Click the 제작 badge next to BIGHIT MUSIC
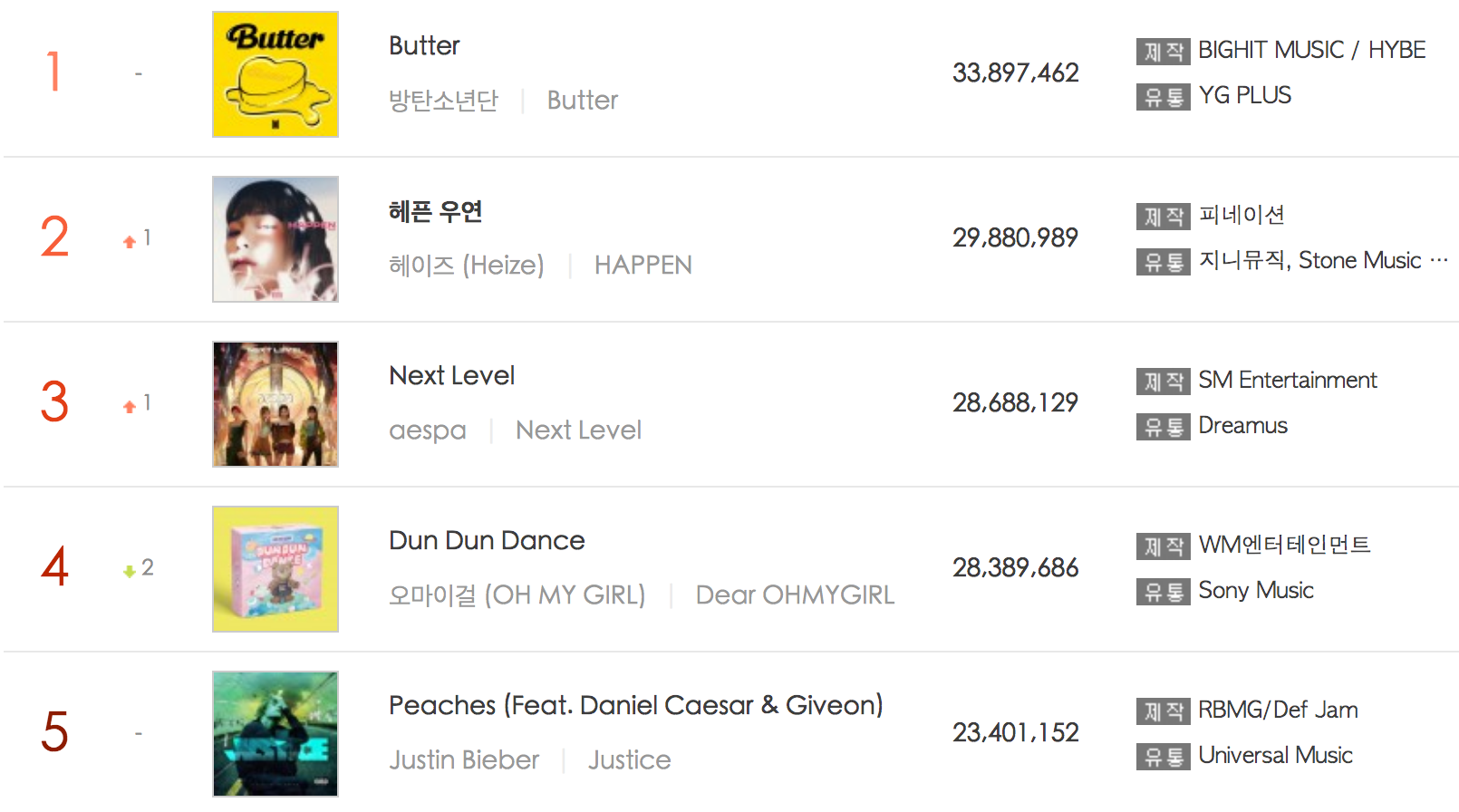This screenshot has height=812, width=1459. coord(1163,52)
